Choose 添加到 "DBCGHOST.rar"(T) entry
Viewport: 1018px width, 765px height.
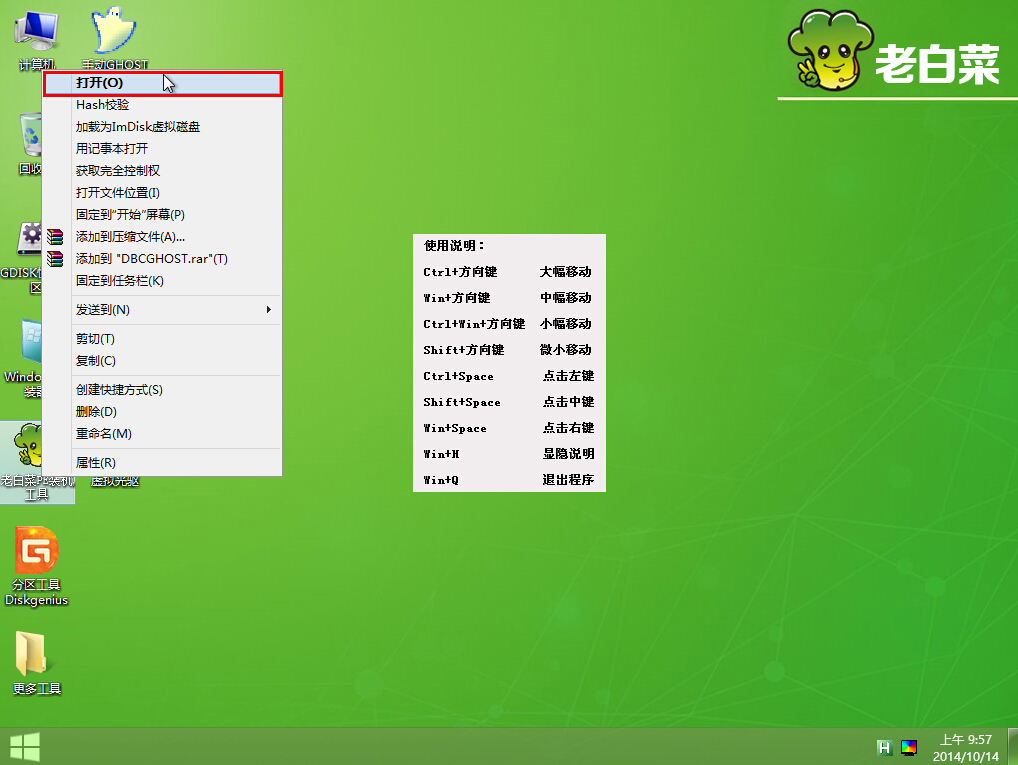click(x=162, y=258)
